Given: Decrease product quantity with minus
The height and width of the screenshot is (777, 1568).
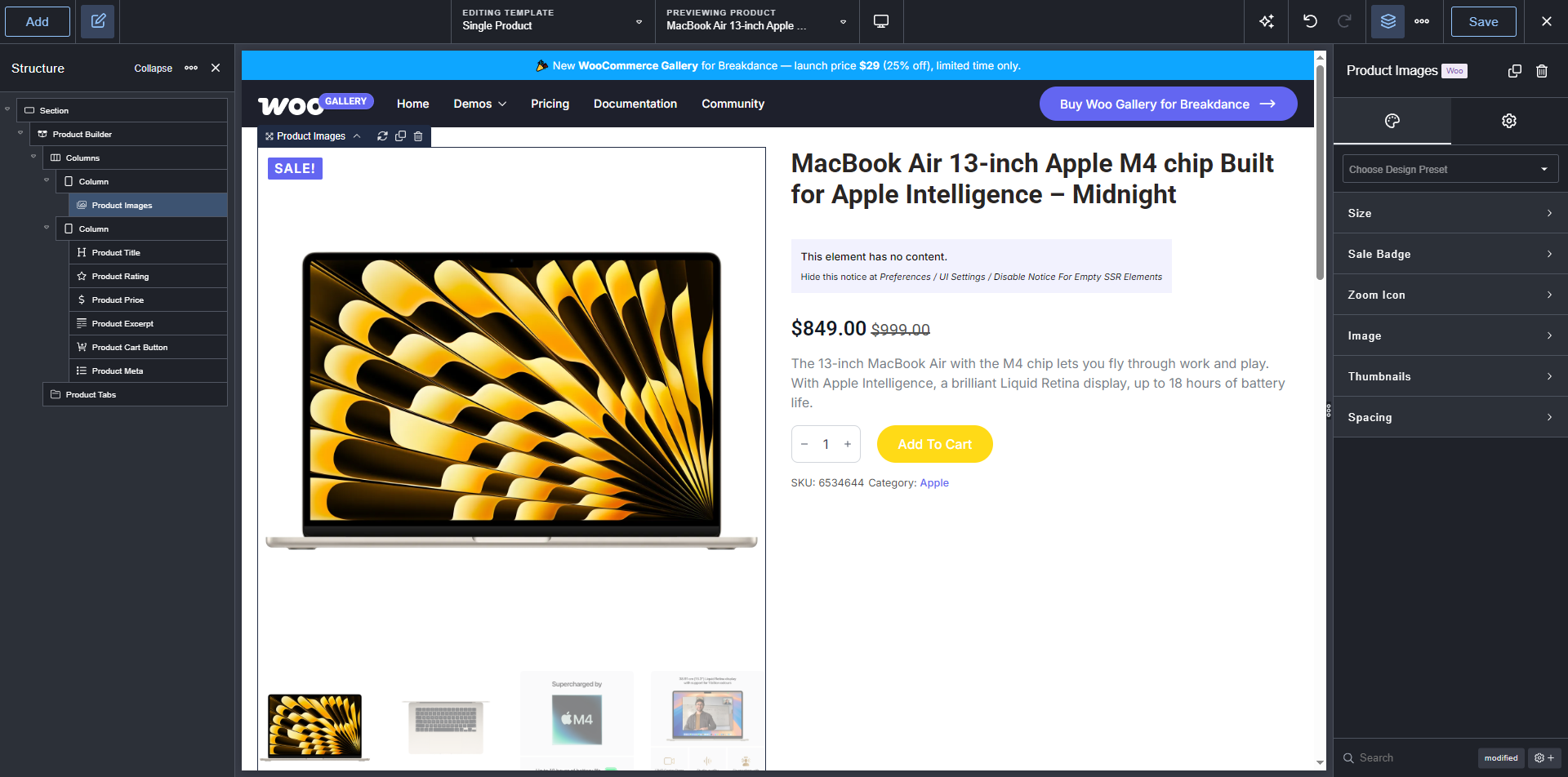Looking at the screenshot, I should click(804, 444).
